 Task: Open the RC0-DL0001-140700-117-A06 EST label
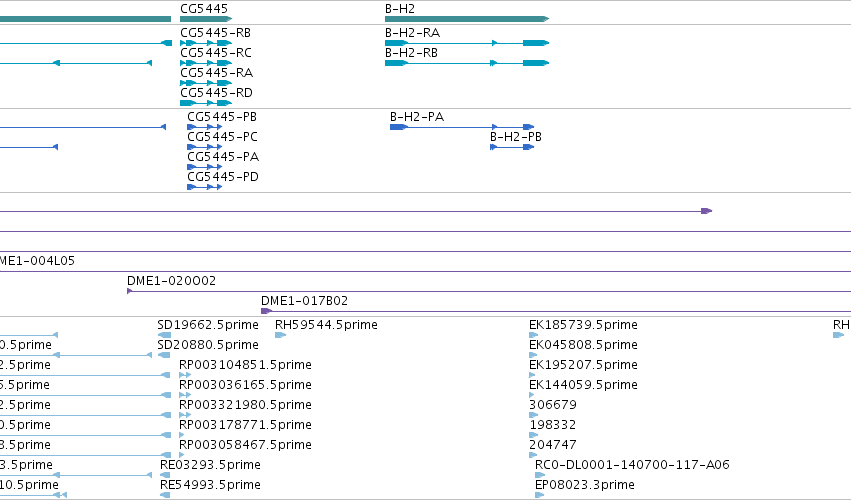[x=632, y=466]
